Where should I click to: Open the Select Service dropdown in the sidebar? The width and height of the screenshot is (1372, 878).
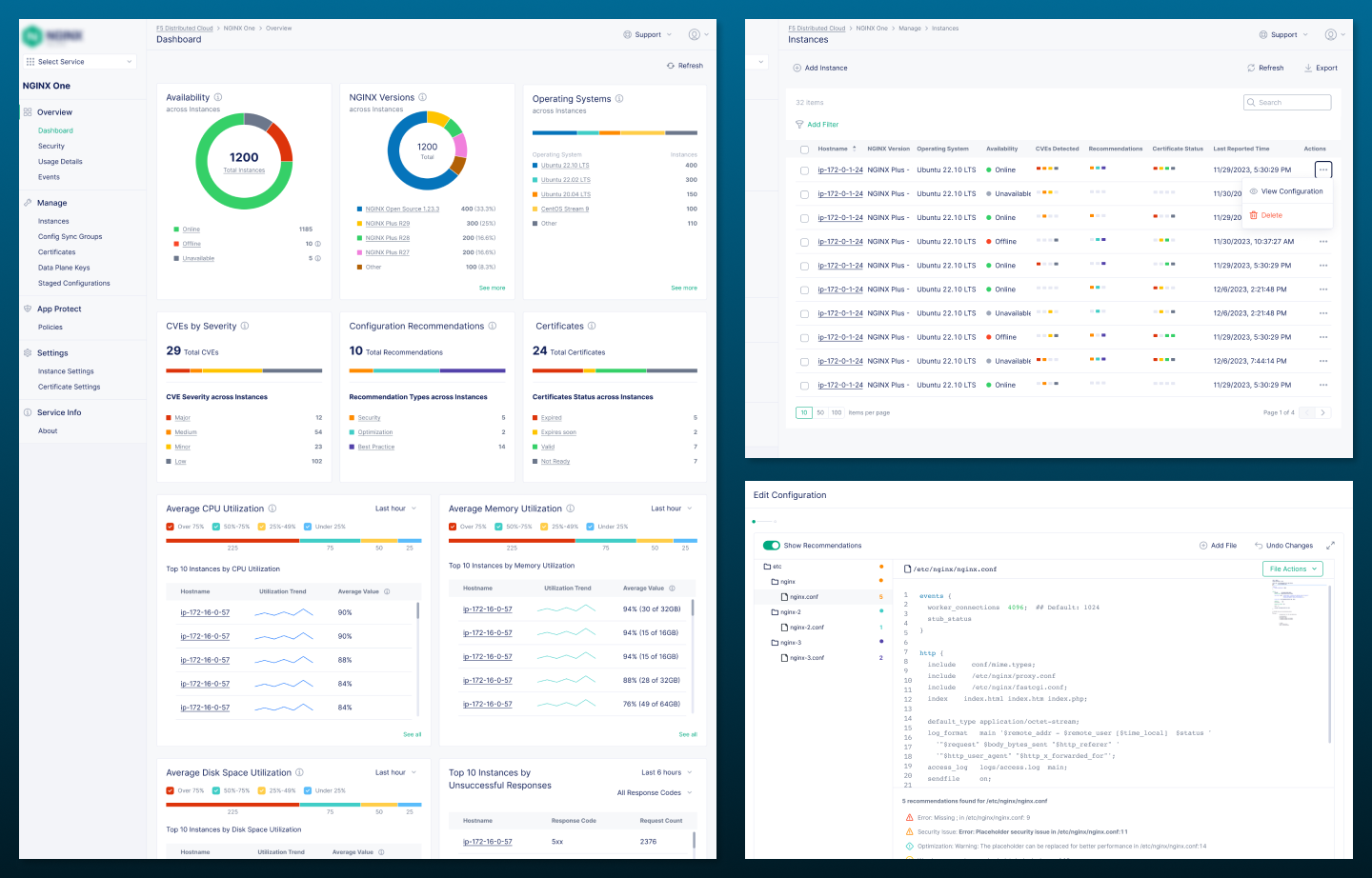coord(79,60)
